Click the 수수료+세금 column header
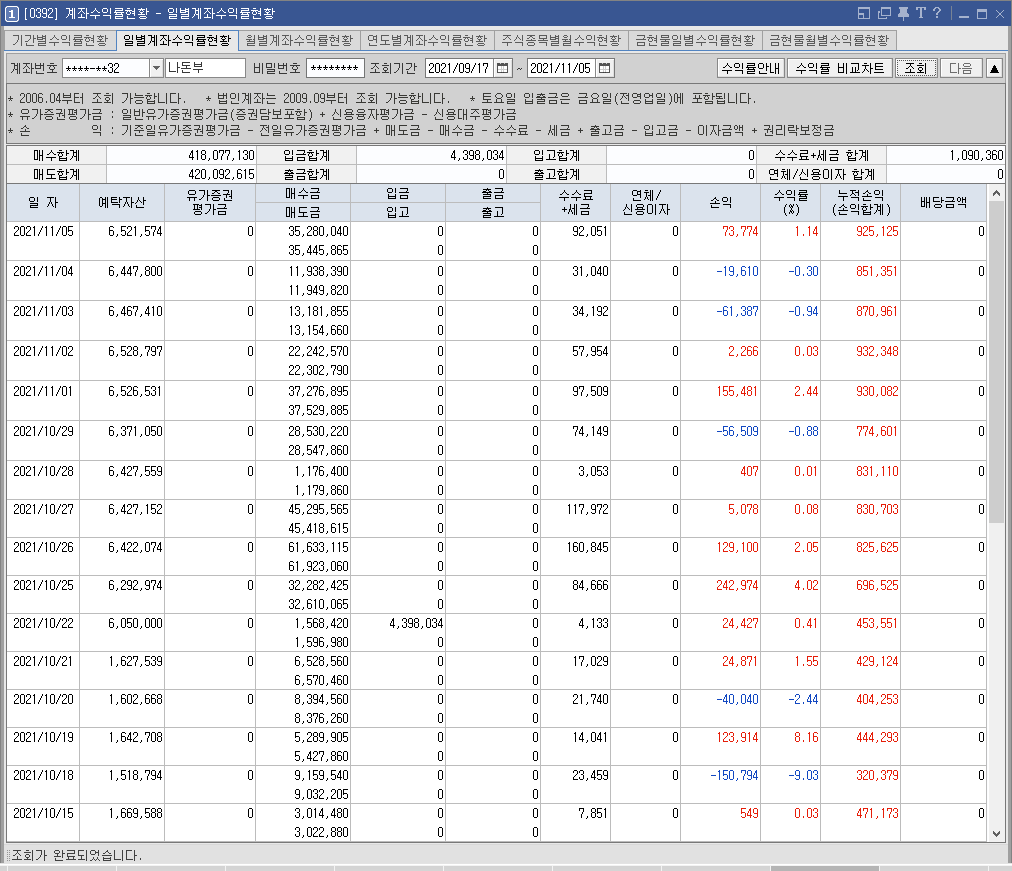Viewport: 1012px width, 871px height. coord(576,203)
